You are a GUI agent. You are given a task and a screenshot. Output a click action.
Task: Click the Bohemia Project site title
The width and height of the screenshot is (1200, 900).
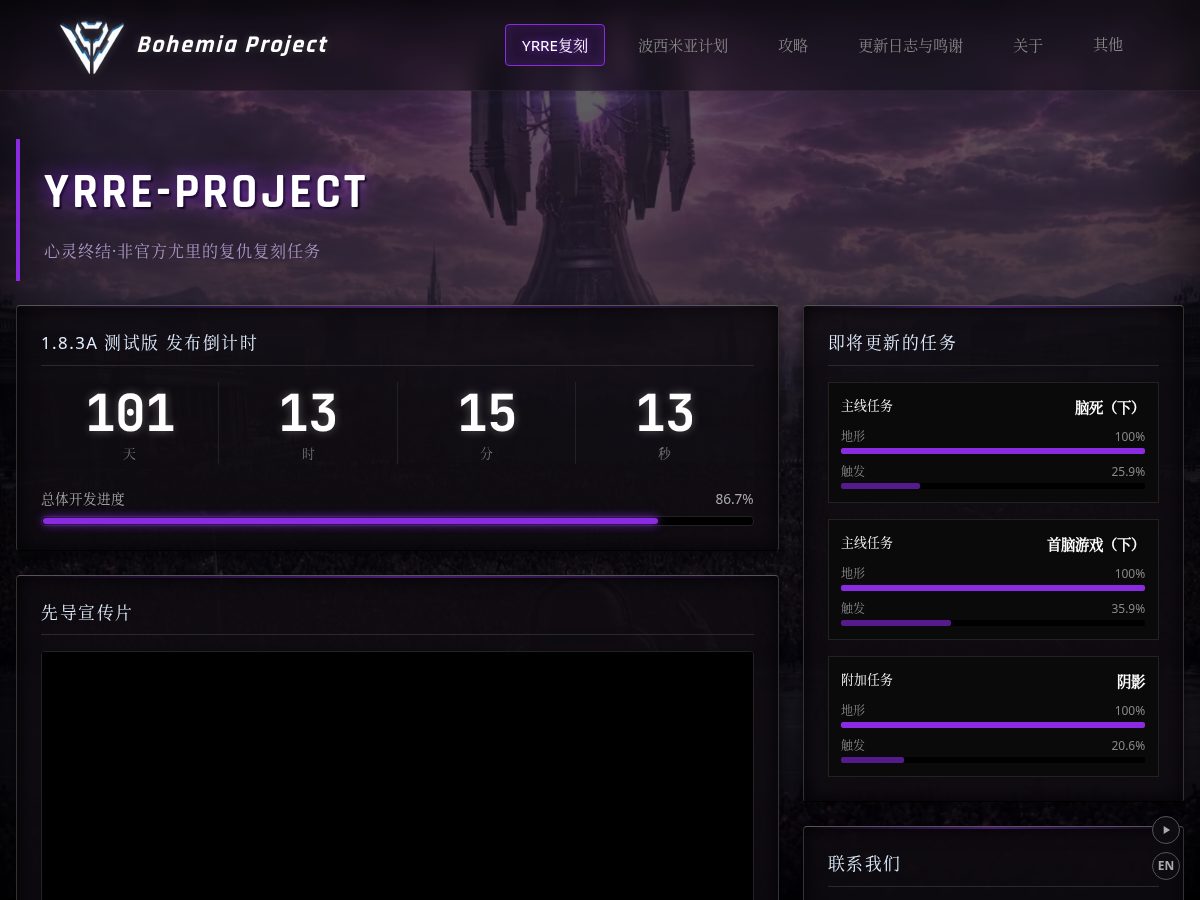232,44
